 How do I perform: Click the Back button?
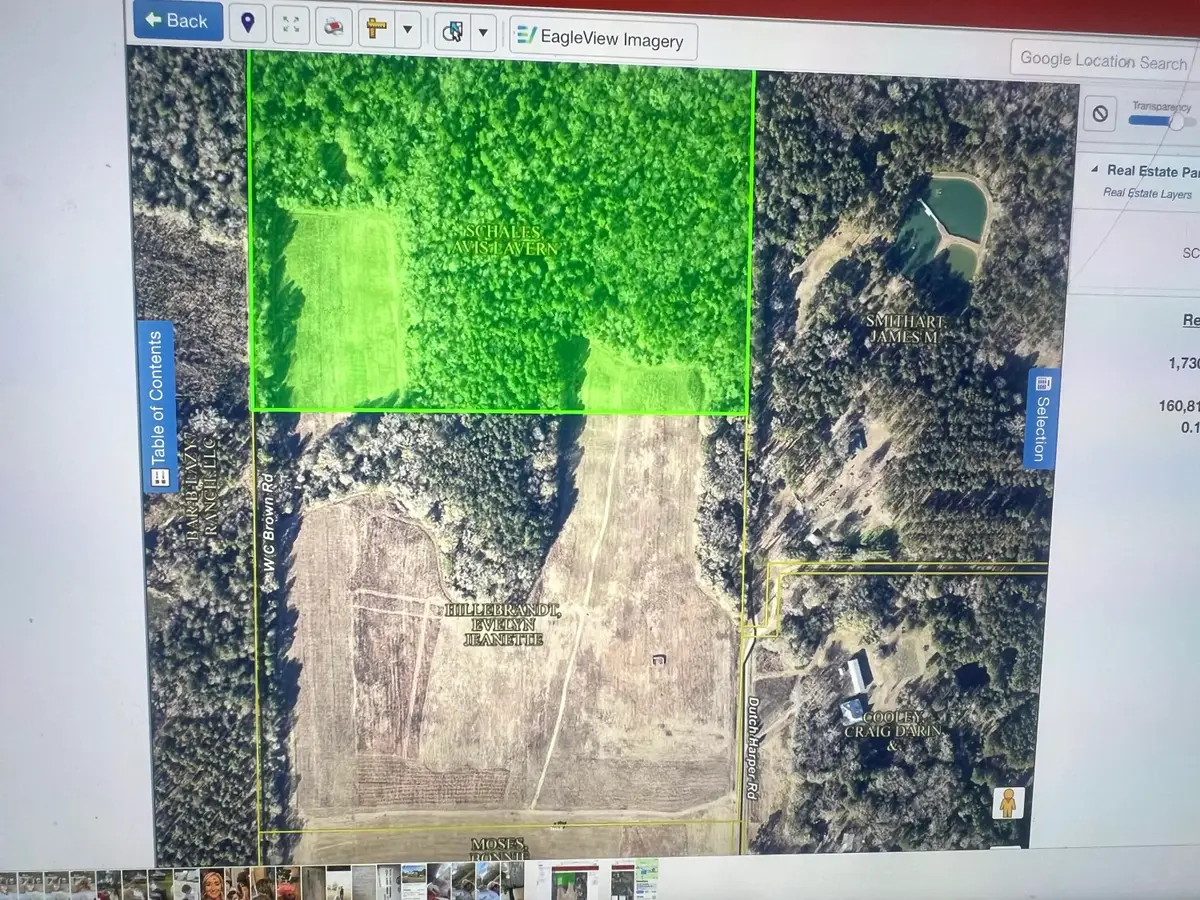(177, 20)
